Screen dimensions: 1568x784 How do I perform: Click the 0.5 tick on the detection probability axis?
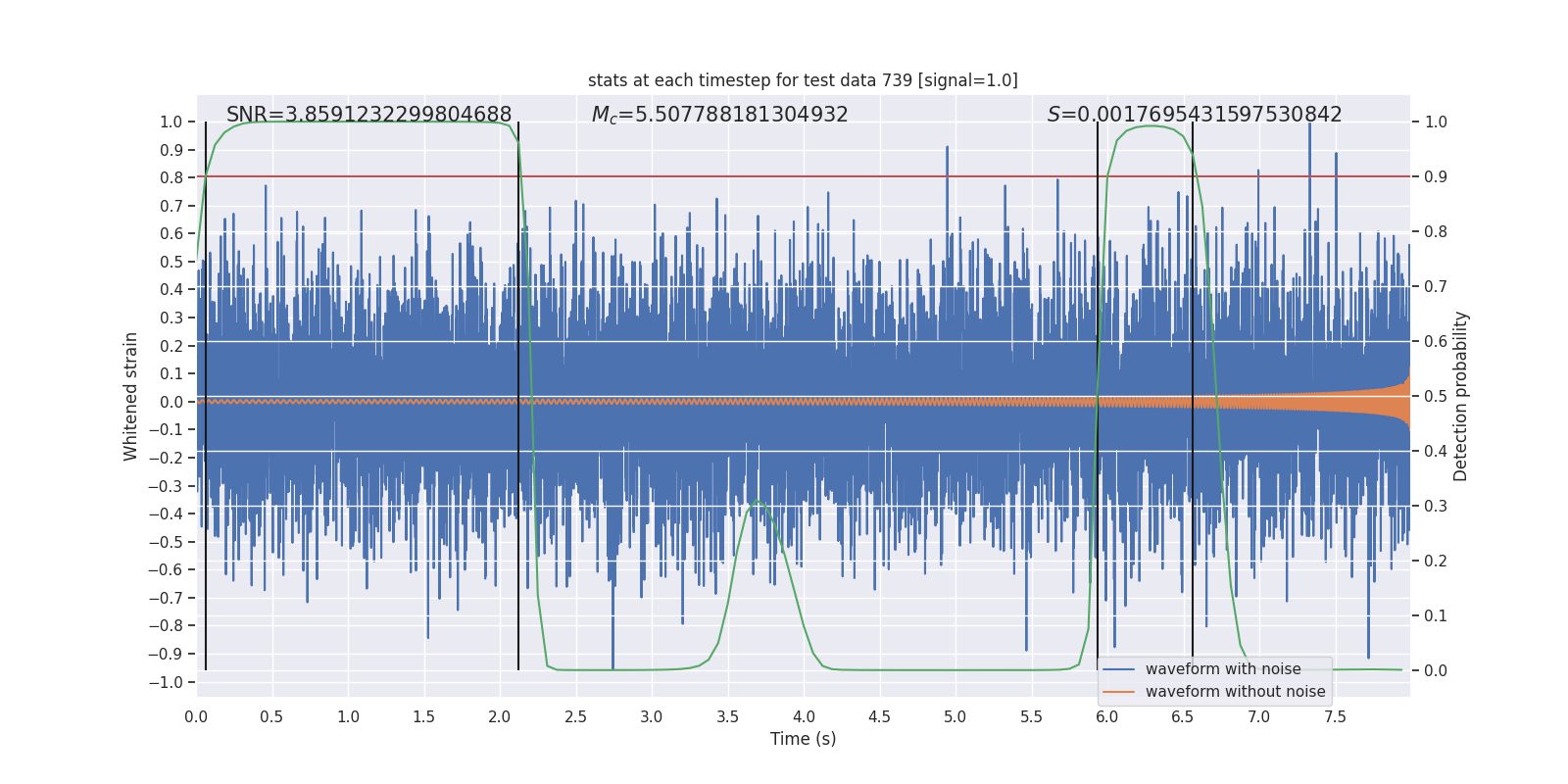(1436, 397)
